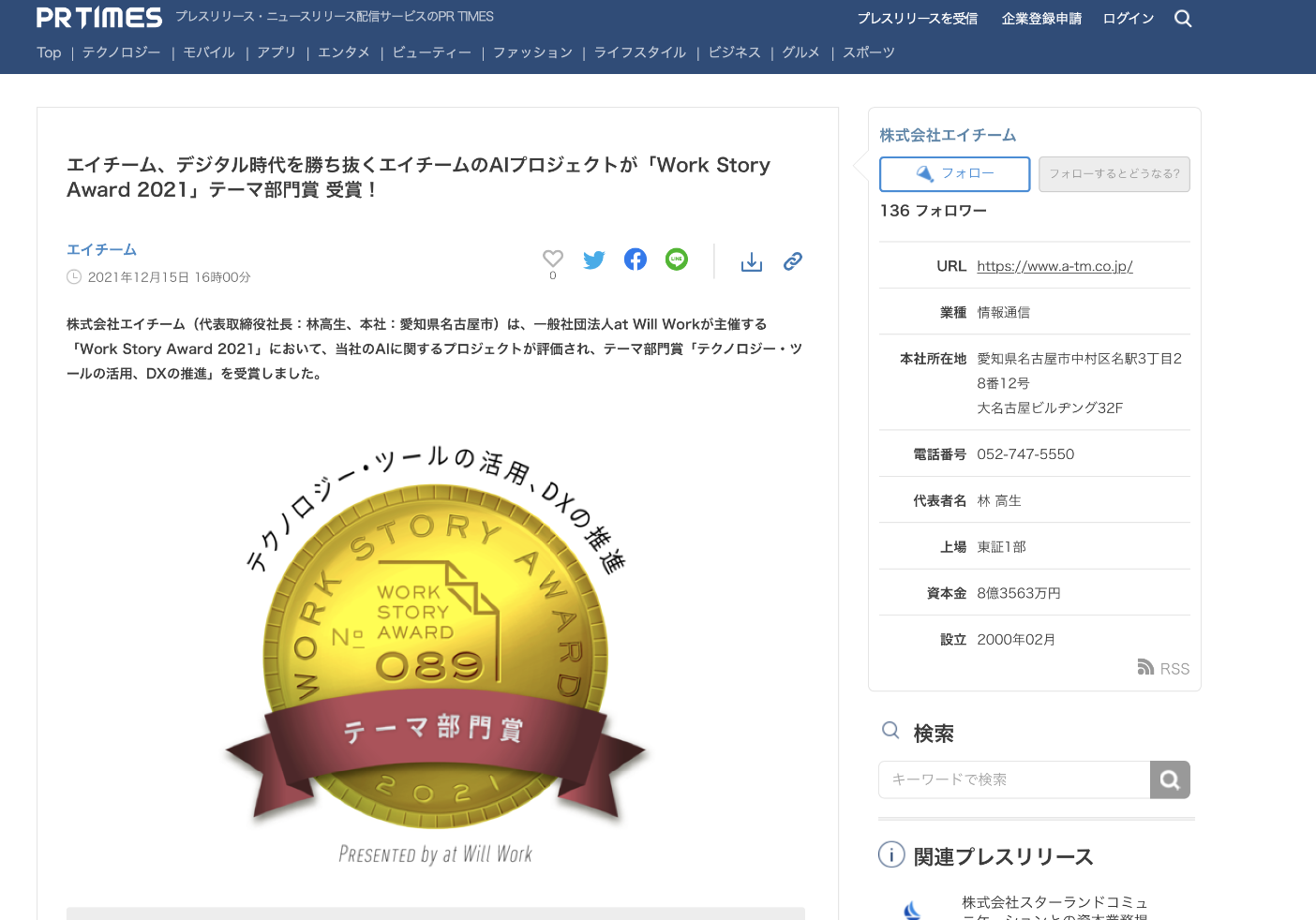Open the https://www.a-tm.co.jp/ URL
This screenshot has width=1316, height=920.
[1055, 266]
